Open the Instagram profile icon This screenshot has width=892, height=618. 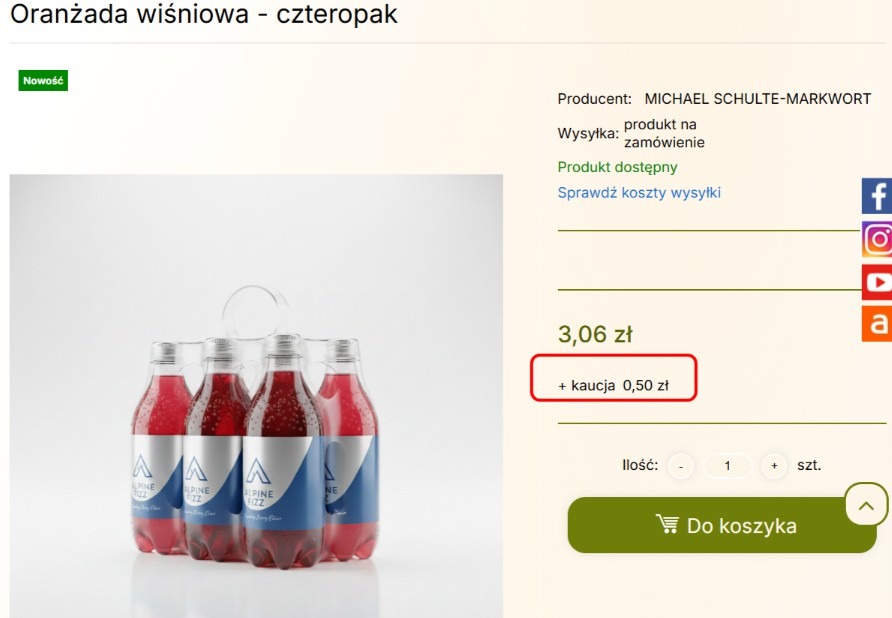tap(877, 239)
